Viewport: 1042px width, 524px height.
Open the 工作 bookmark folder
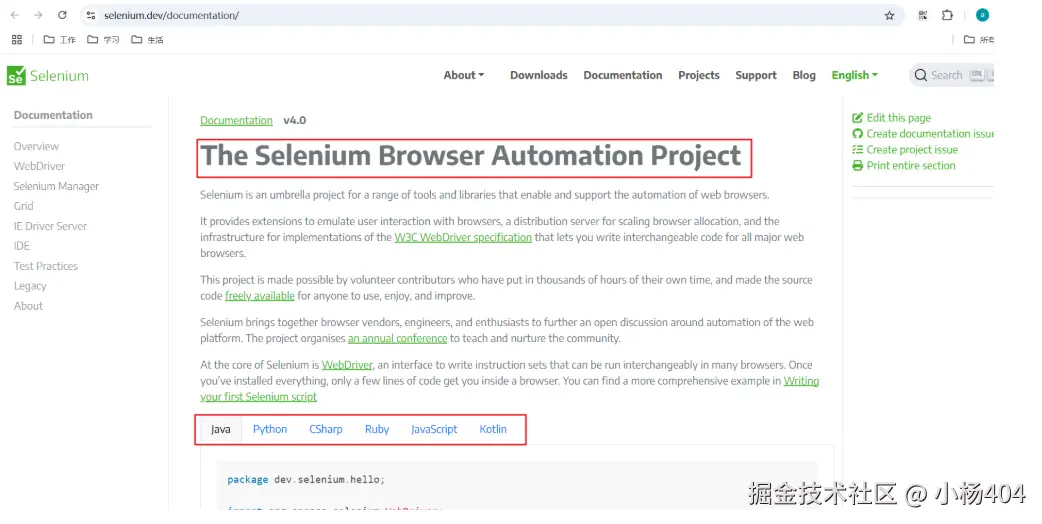59,40
